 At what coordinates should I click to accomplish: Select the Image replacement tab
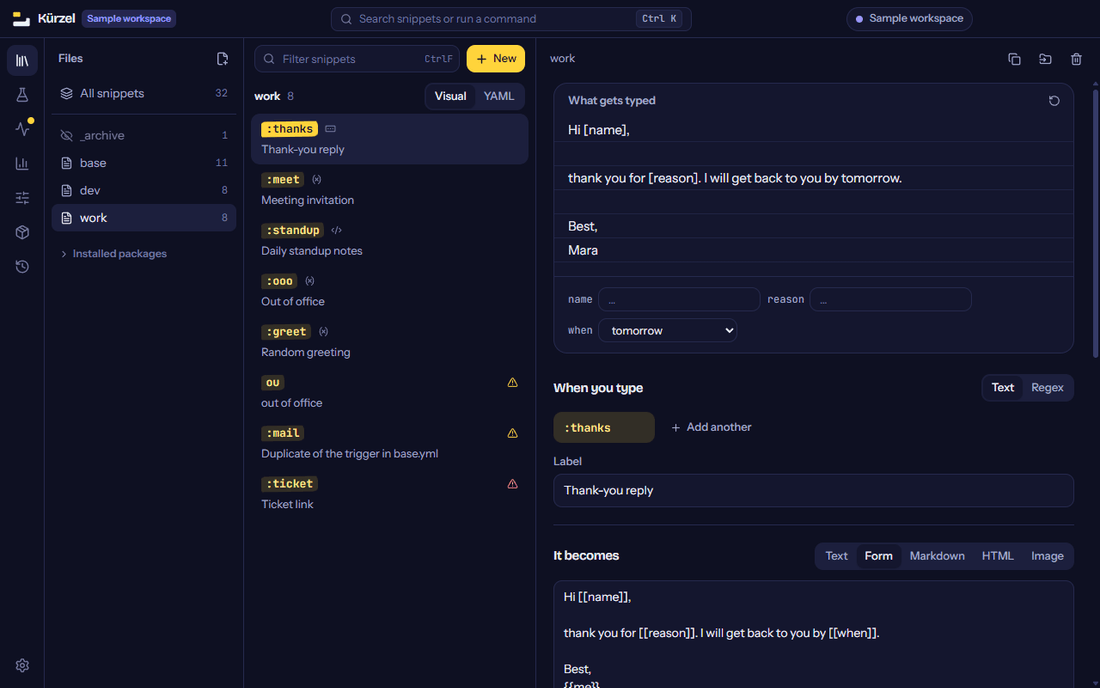pyautogui.click(x=1047, y=556)
